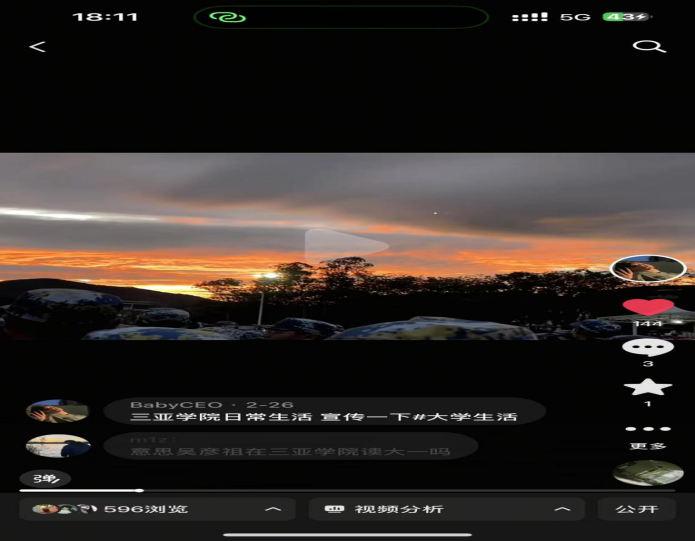Open comments via the speech bubble icon
The height and width of the screenshot is (541, 695).
point(647,348)
